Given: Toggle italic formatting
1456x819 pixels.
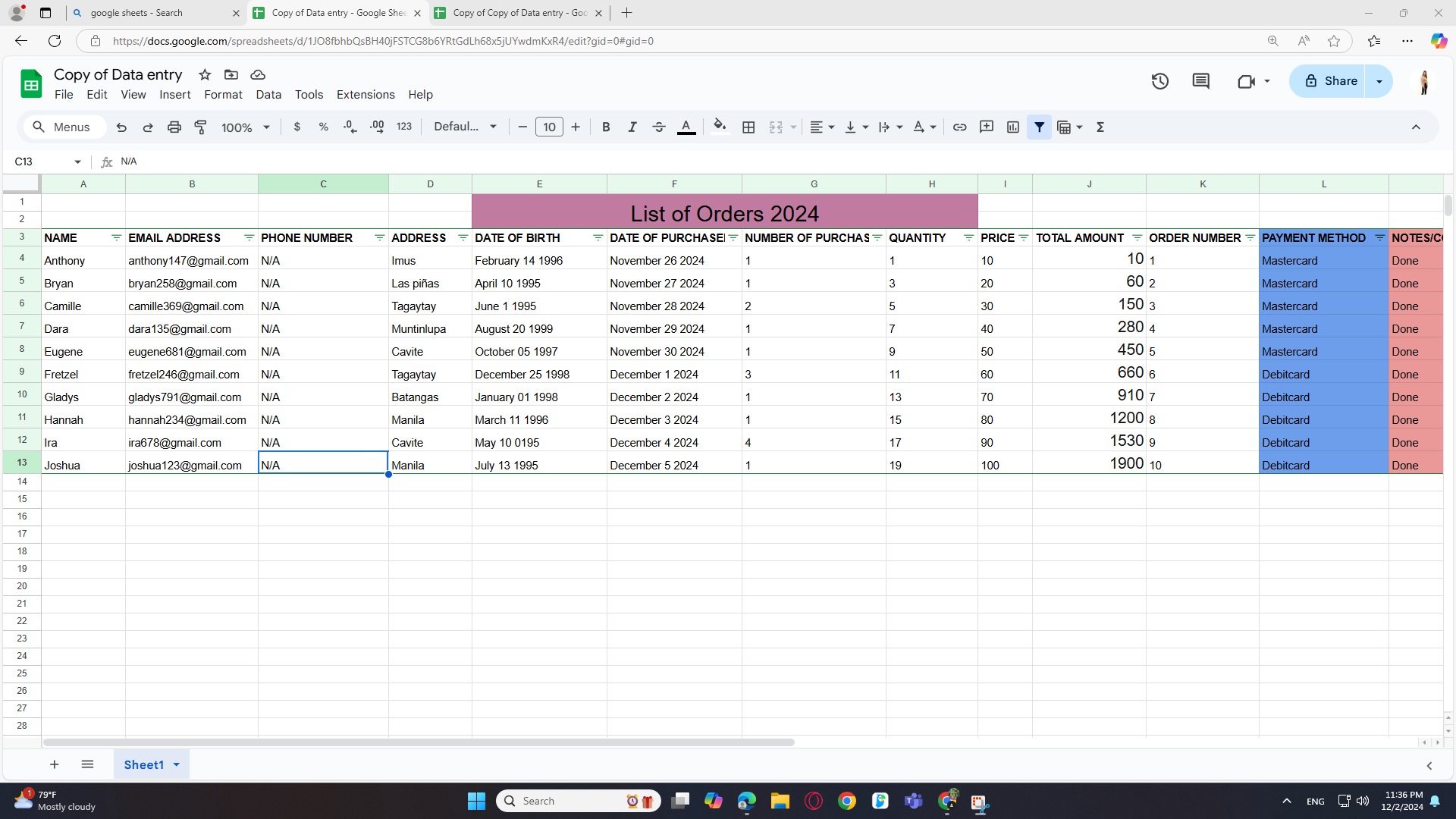Looking at the screenshot, I should coord(632,127).
